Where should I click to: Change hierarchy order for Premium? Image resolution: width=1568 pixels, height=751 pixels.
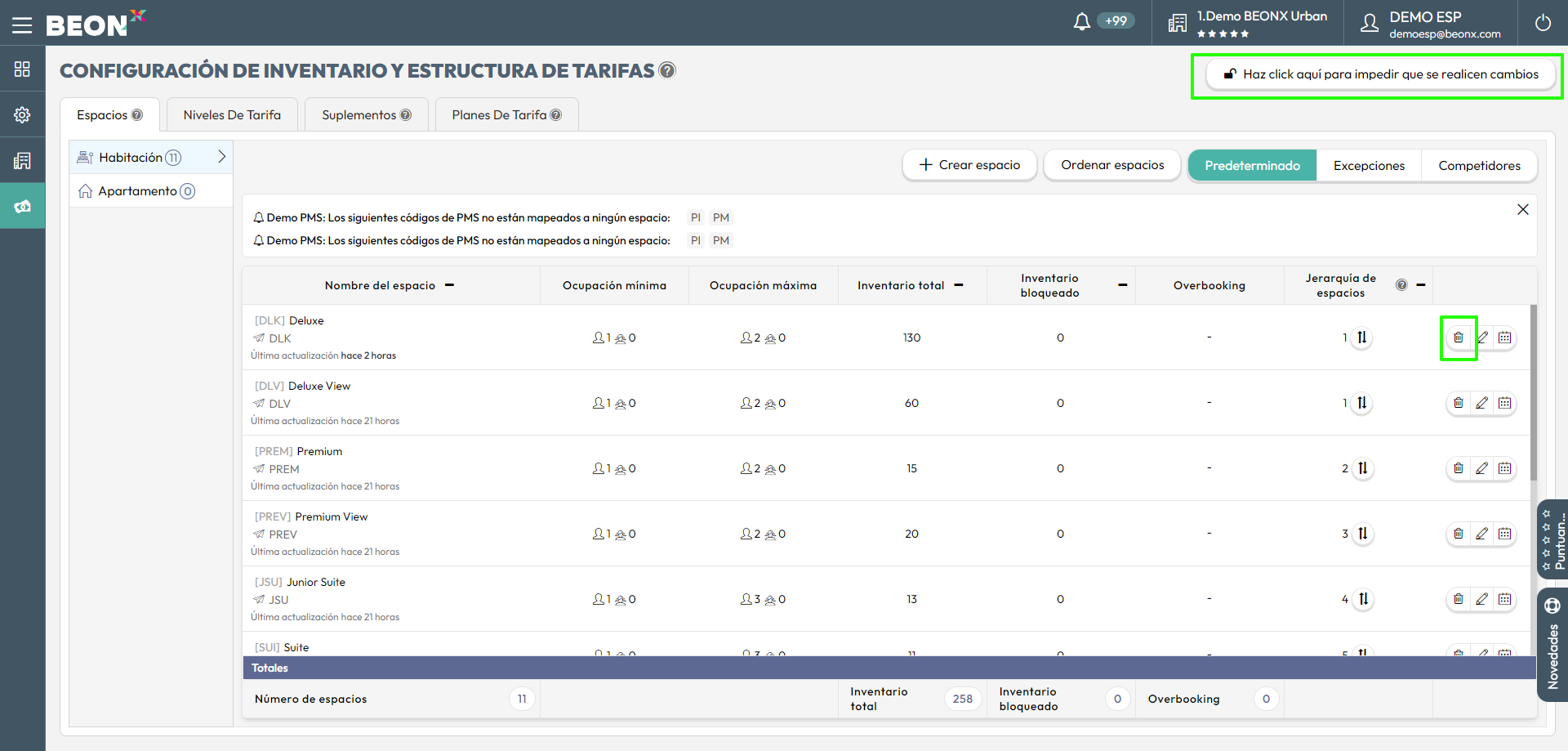1362,468
